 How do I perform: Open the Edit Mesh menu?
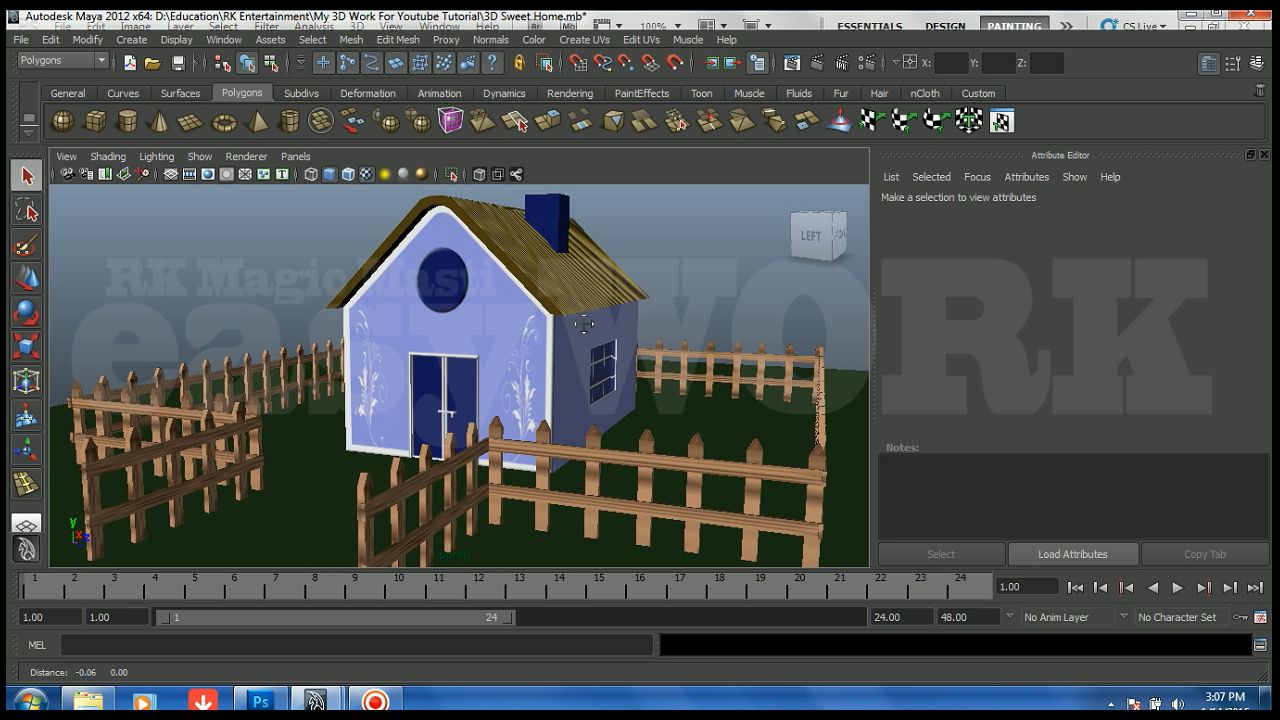(x=398, y=40)
